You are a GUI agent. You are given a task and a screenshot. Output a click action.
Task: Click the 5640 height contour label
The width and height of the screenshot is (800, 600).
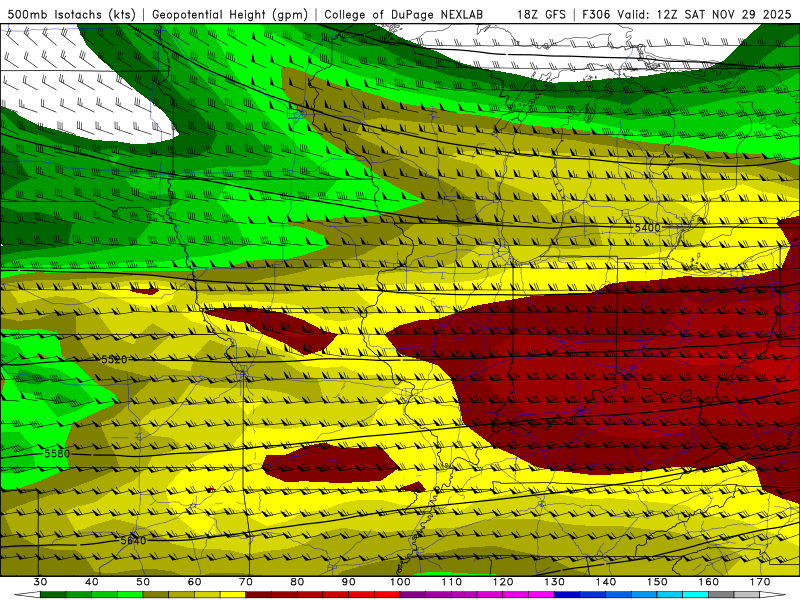click(x=133, y=540)
